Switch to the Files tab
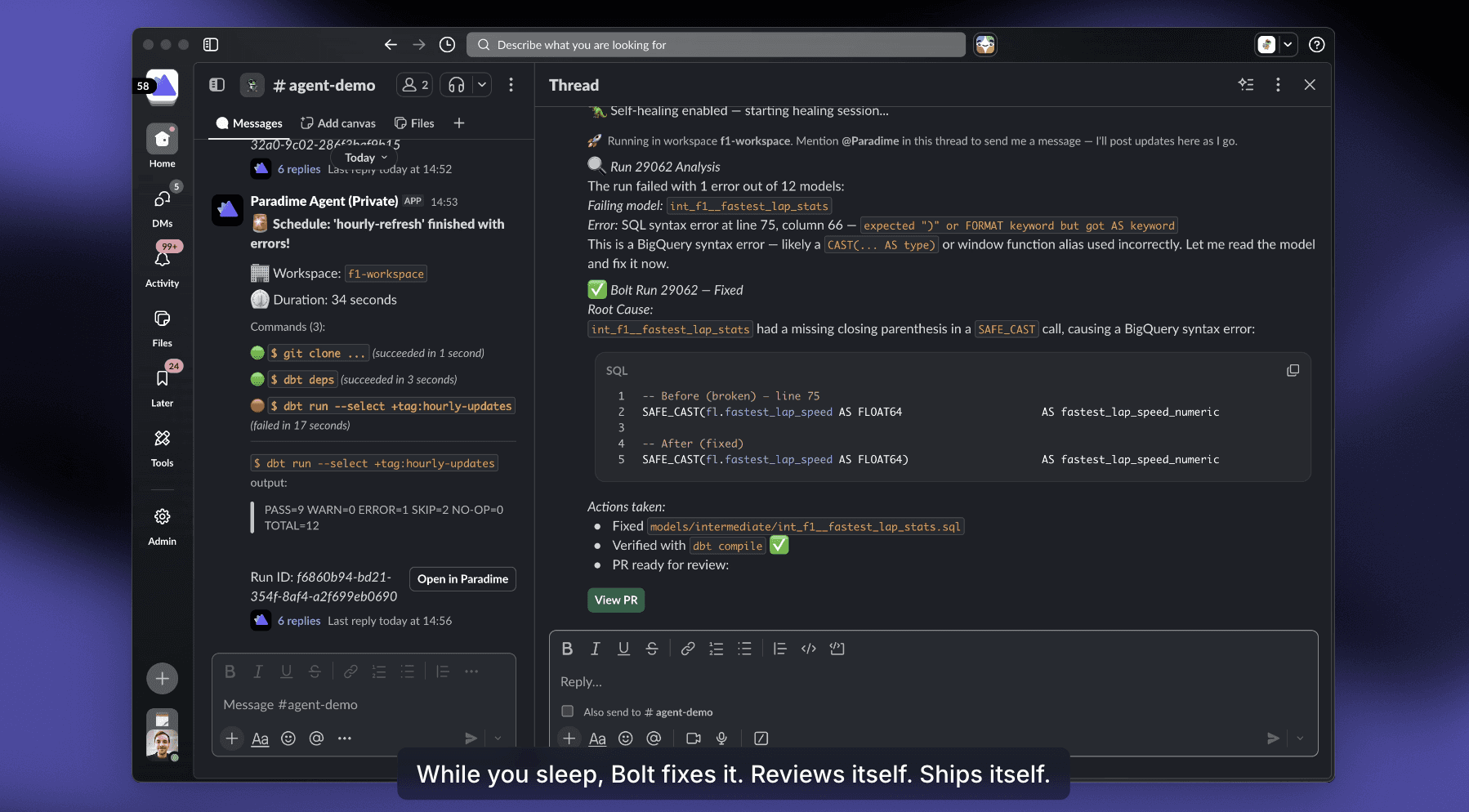The width and height of the screenshot is (1469, 812). click(415, 123)
